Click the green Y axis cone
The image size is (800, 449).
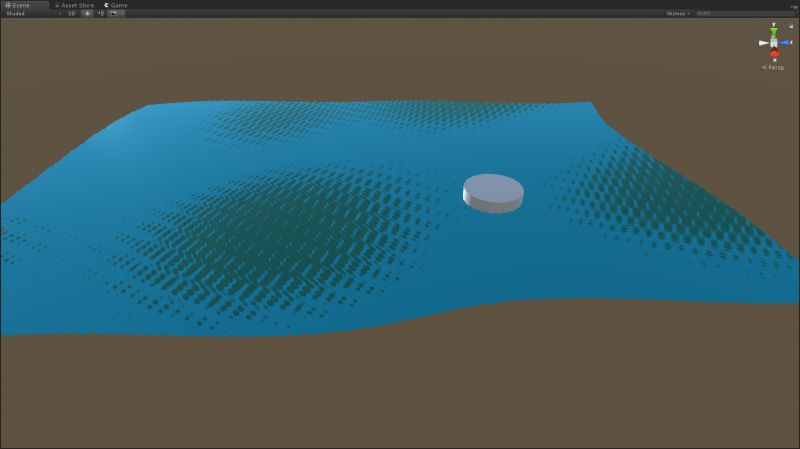point(774,32)
